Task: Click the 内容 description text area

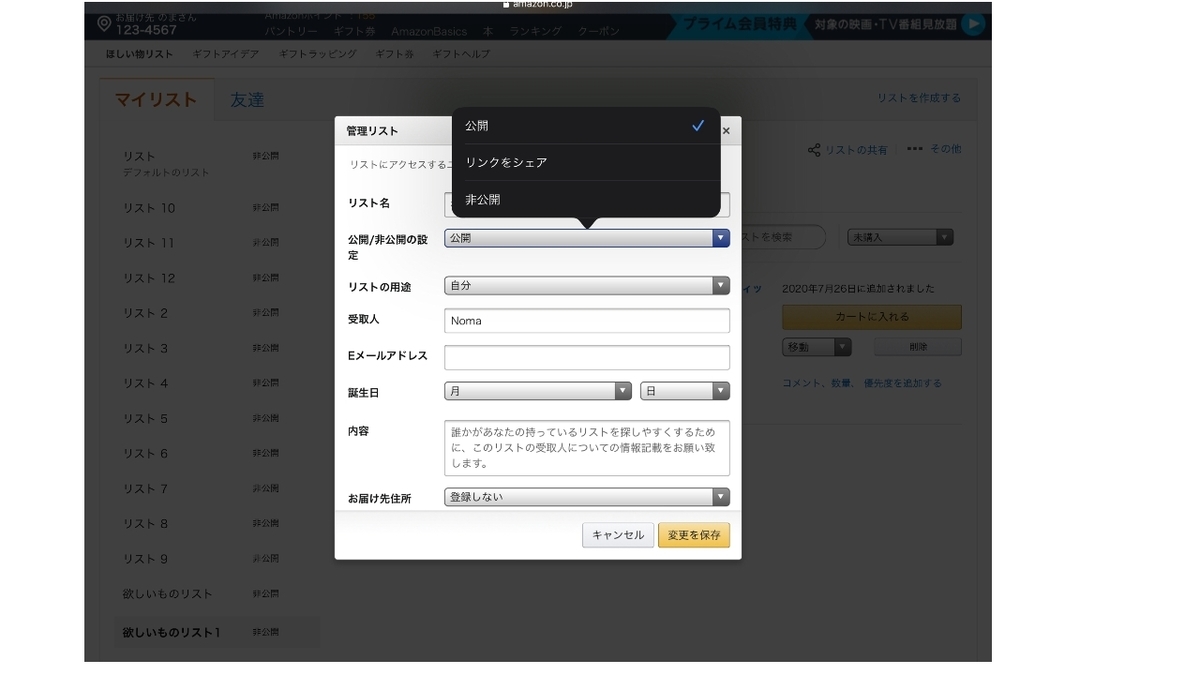Action: [x=587, y=448]
